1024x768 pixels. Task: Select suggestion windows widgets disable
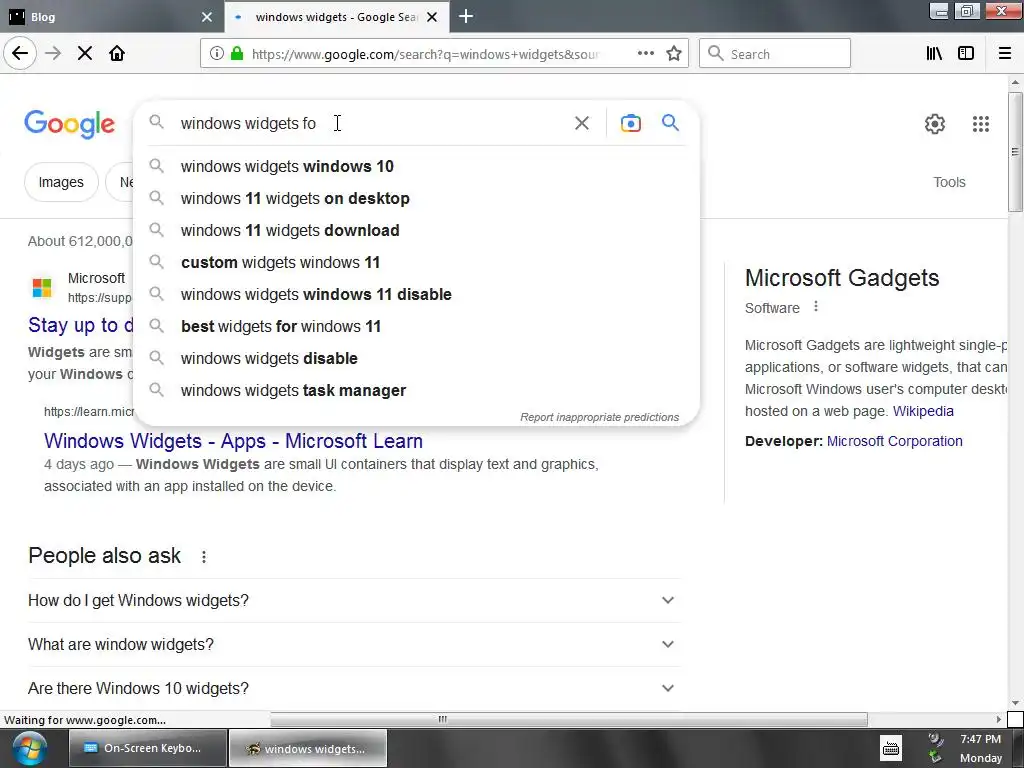coord(416,359)
